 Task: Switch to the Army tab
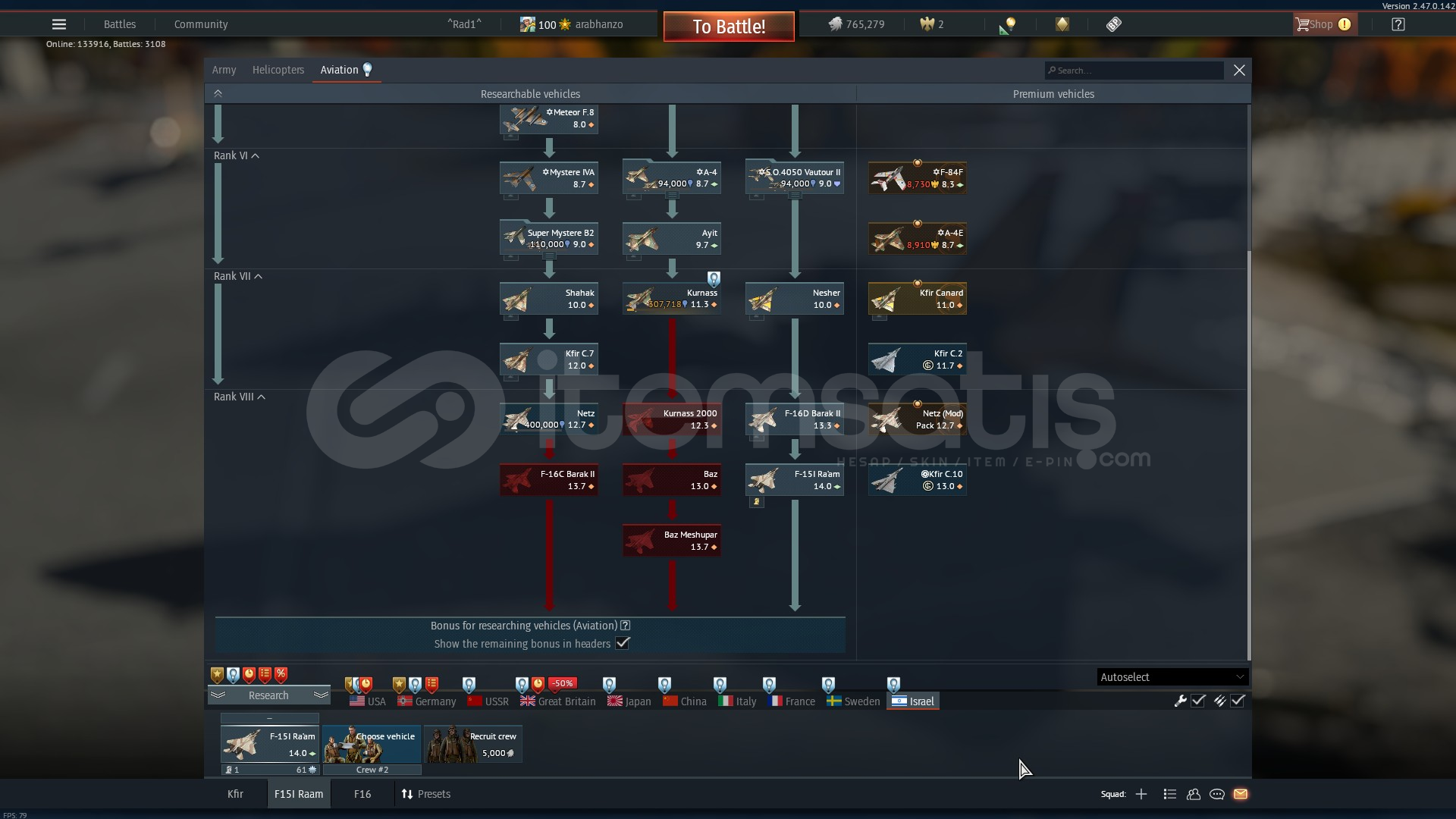coord(224,70)
